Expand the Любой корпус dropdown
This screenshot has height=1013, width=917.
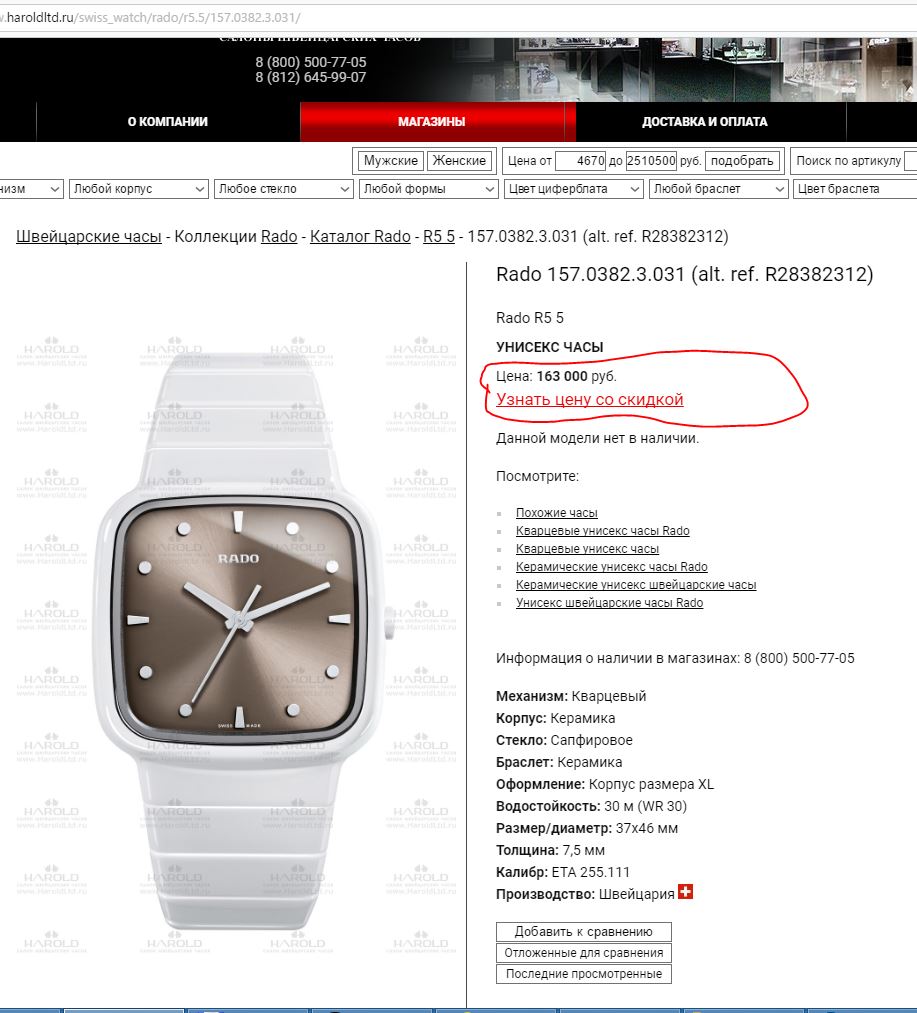point(139,189)
